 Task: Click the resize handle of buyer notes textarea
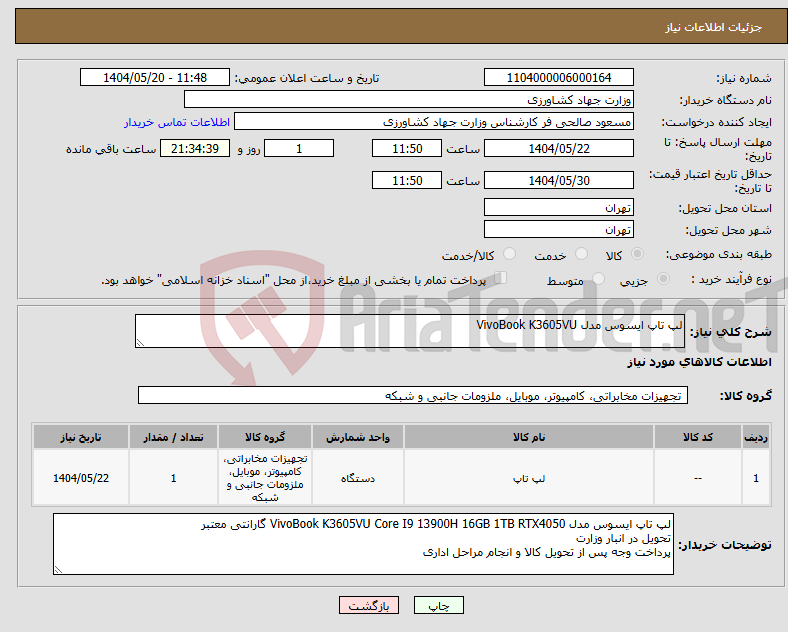(58, 570)
